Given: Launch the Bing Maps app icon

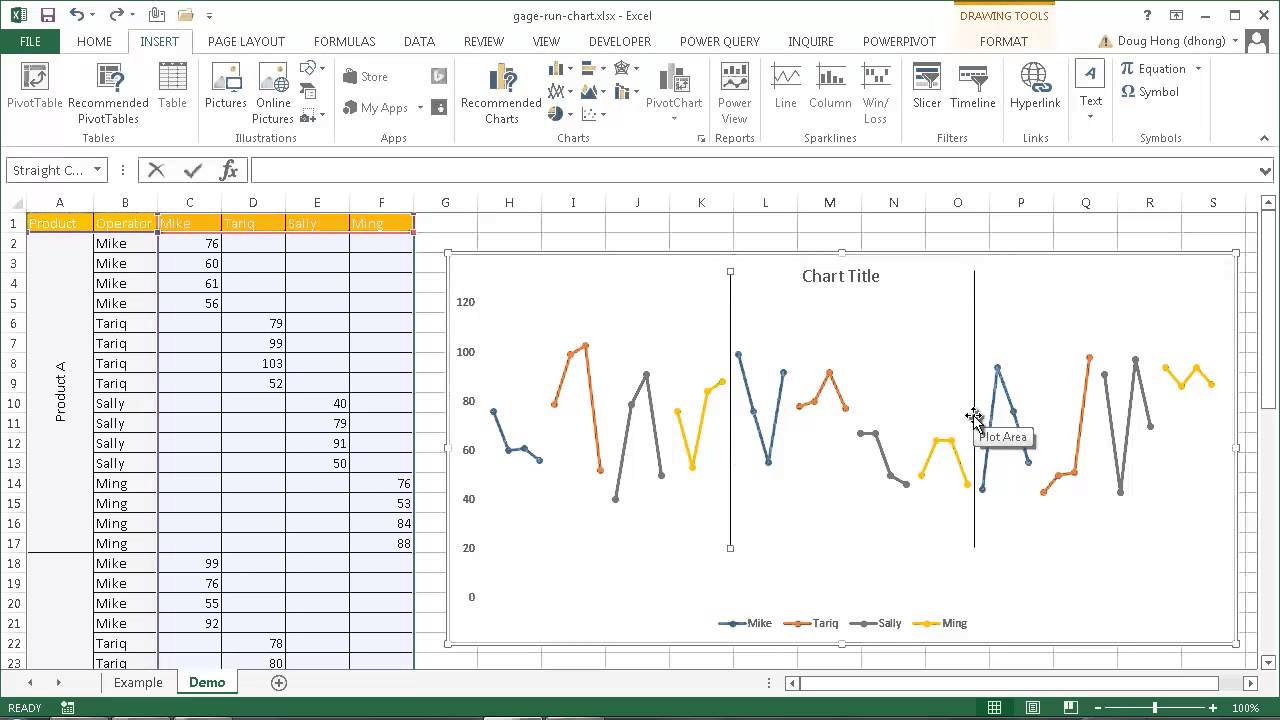Looking at the screenshot, I should pyautogui.click(x=438, y=77).
